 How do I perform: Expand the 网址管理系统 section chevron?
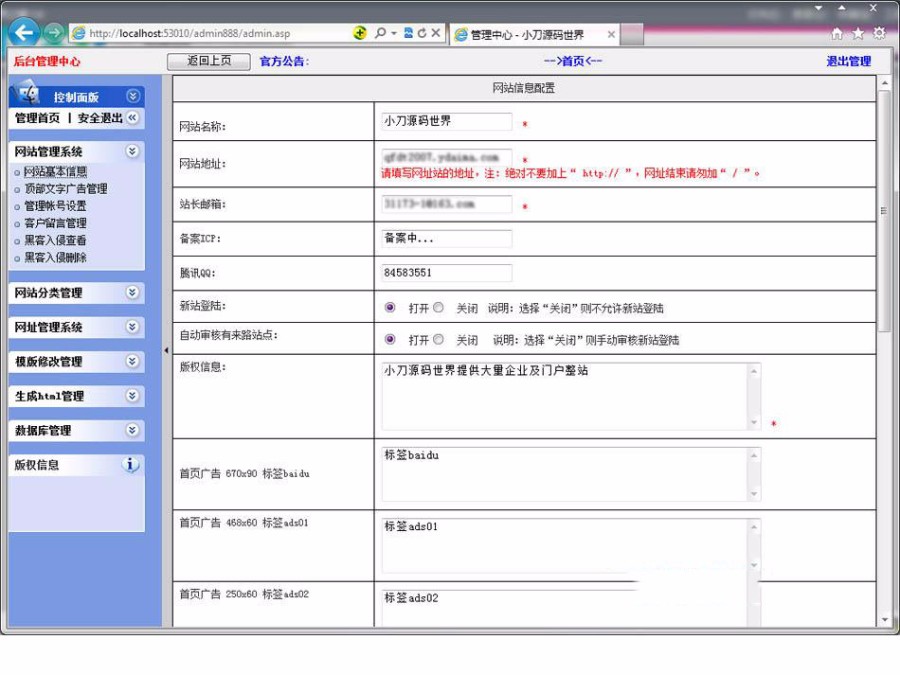132,327
